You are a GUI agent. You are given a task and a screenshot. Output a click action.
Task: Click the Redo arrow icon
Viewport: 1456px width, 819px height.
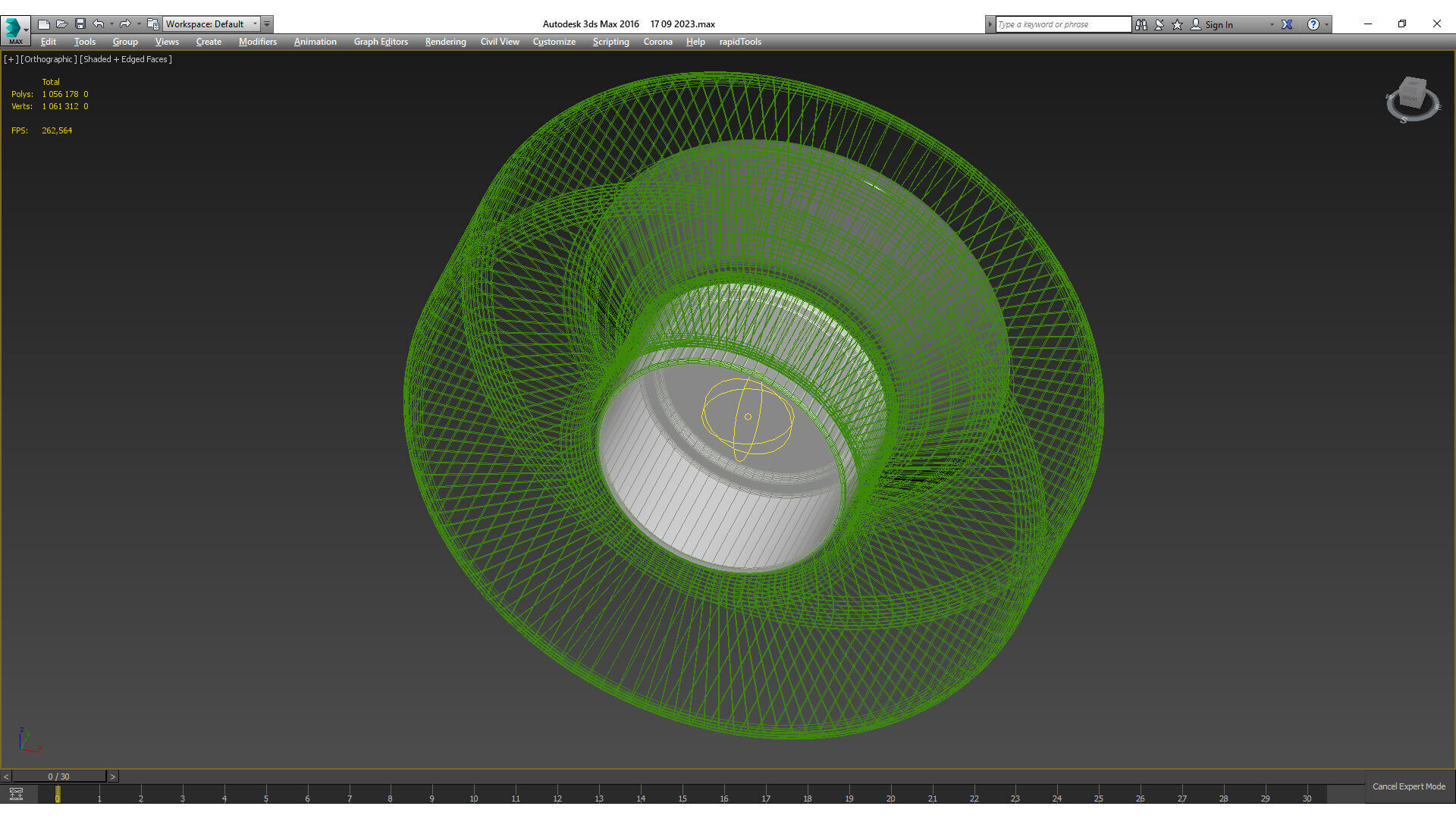(x=125, y=24)
